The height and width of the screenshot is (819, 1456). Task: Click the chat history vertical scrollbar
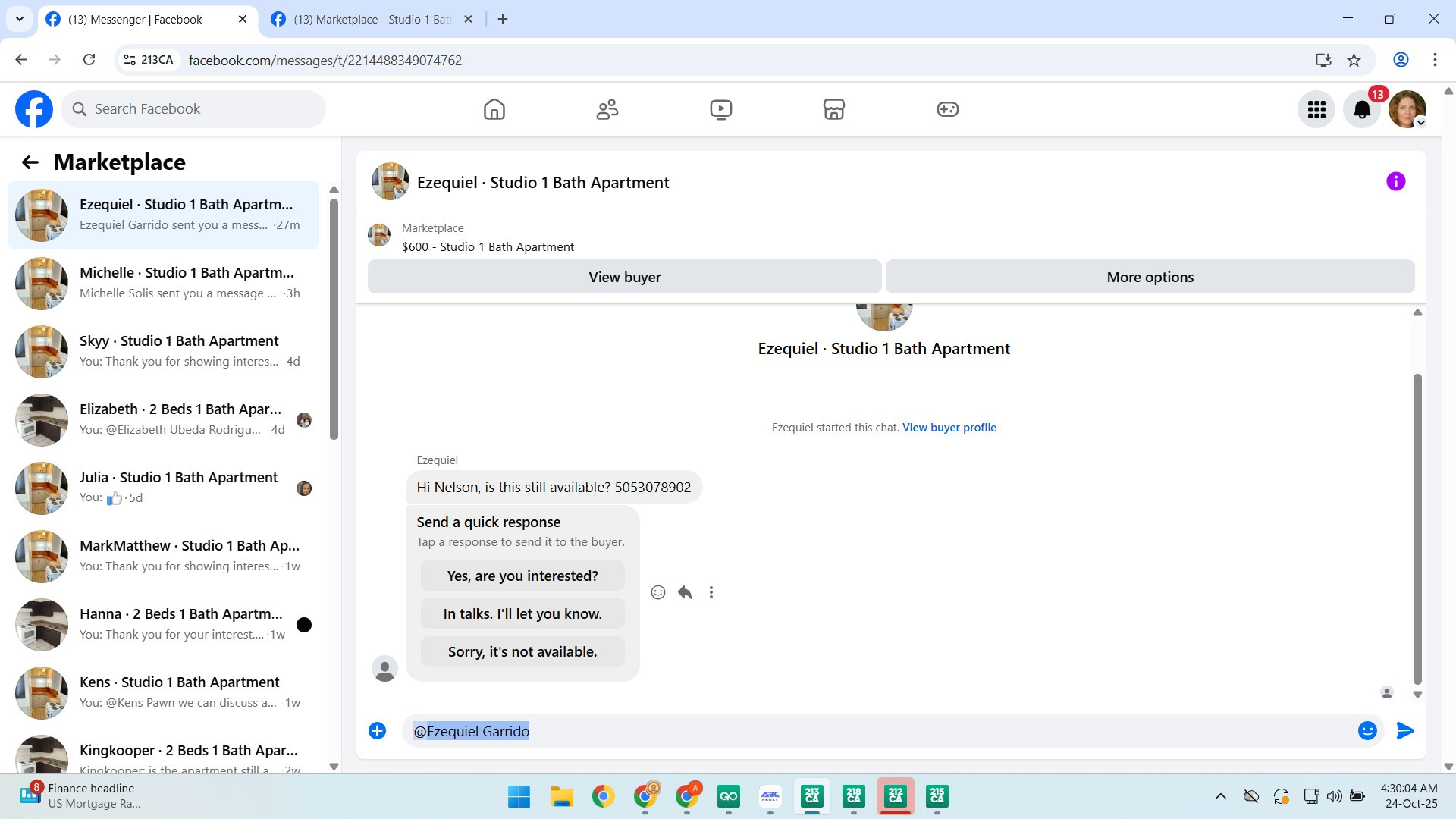1417,529
